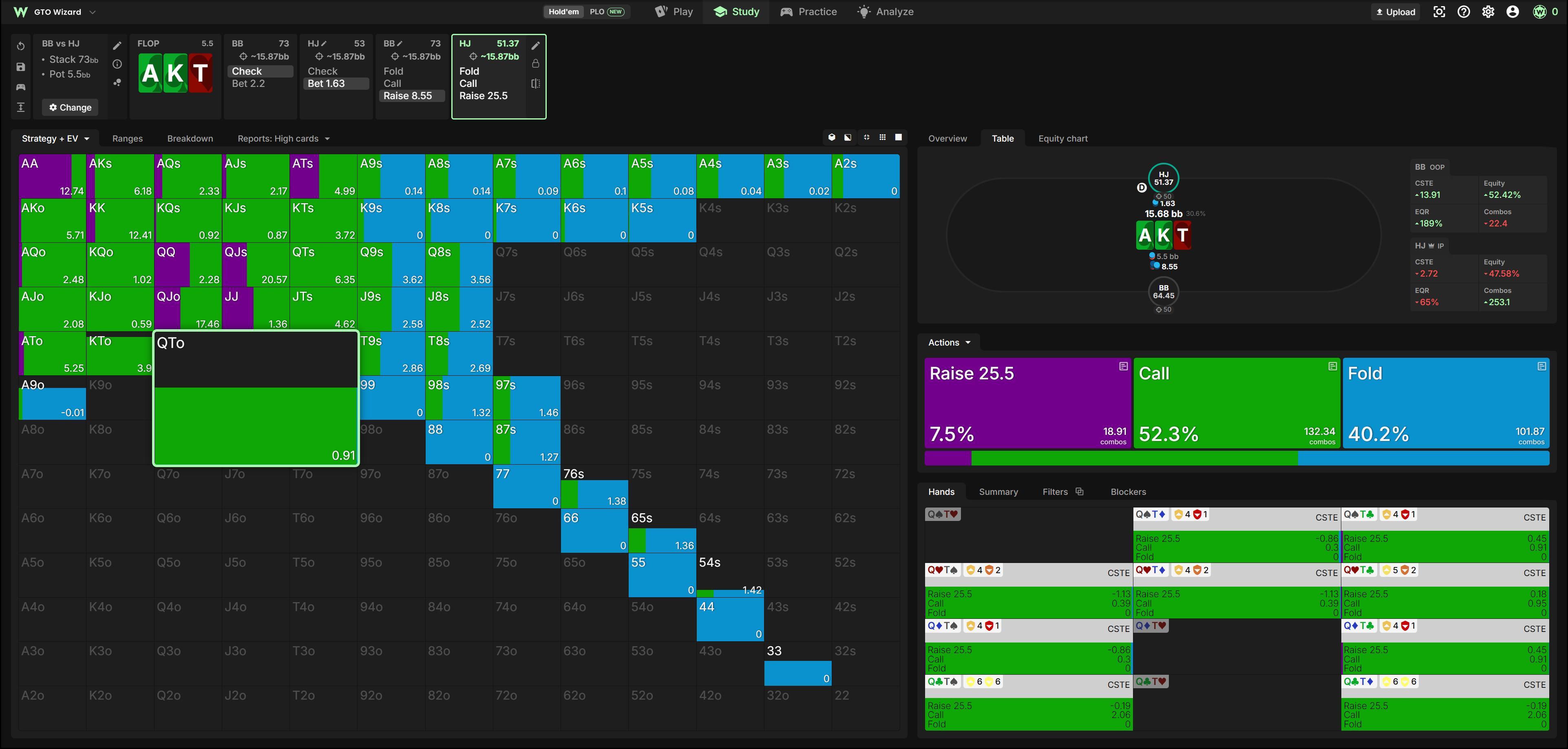1568x749 pixels.
Task: Click the reset spot icon in left sidebar
Action: 21,46
